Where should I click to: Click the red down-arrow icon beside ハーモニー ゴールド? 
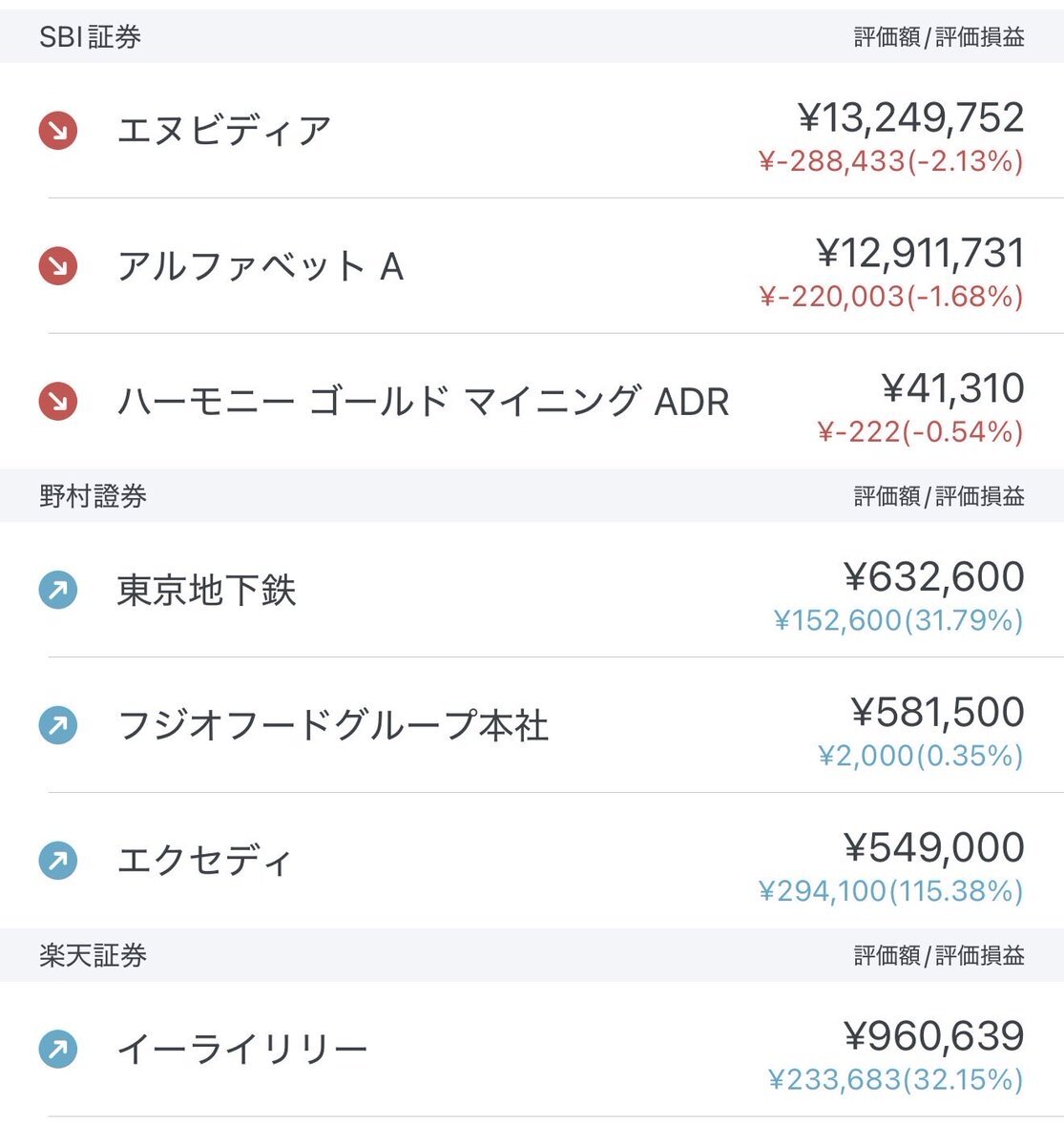[x=58, y=402]
